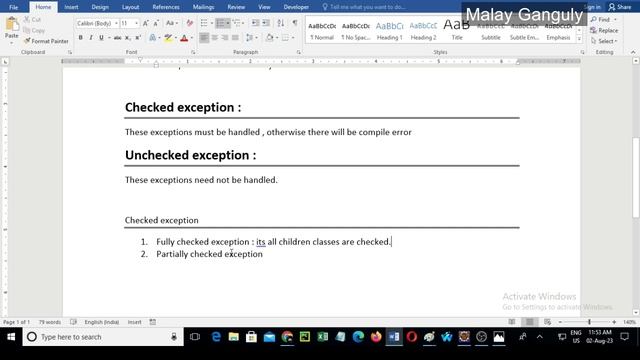Click the zoom slider handle
The image size is (640, 360).
click(589, 322)
